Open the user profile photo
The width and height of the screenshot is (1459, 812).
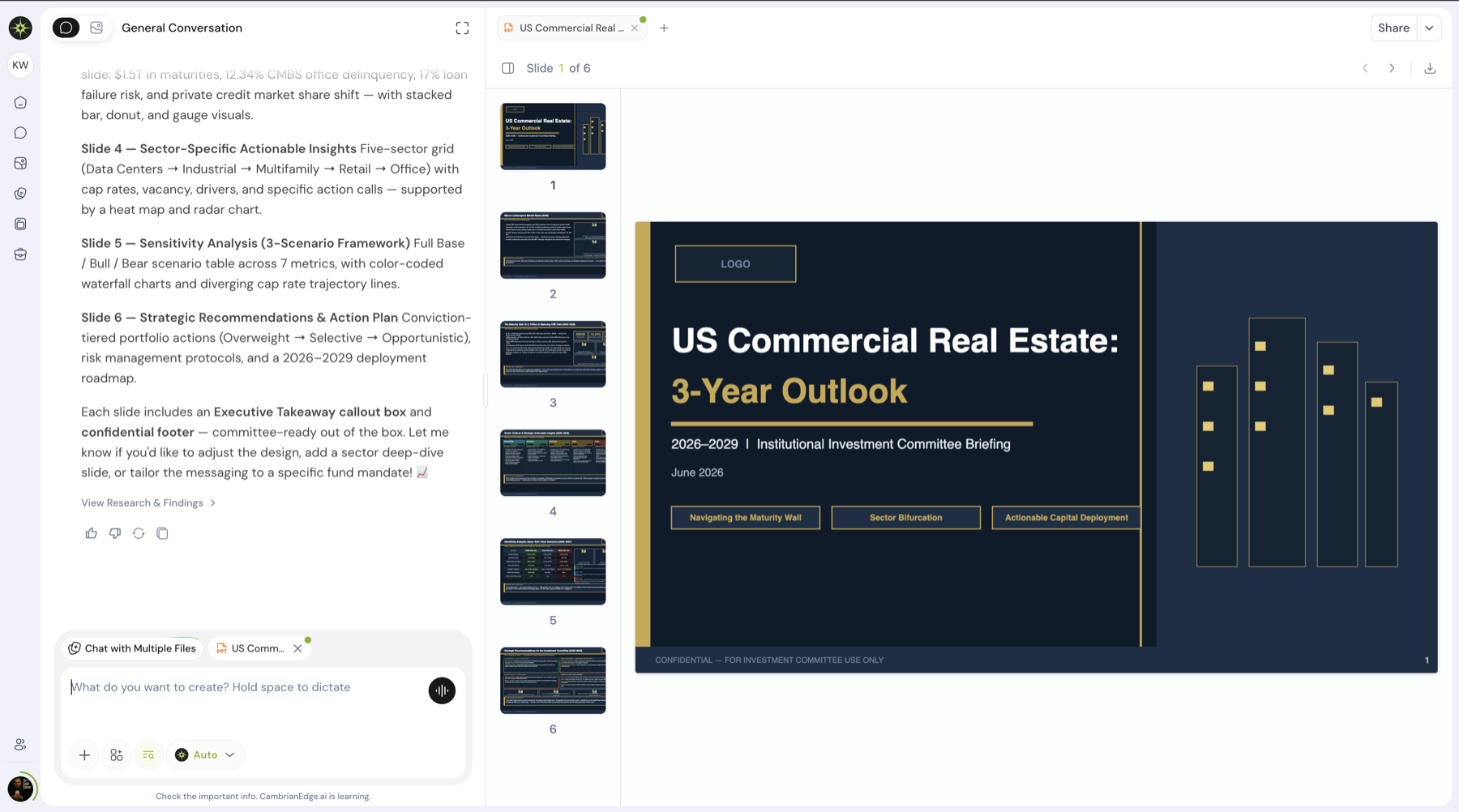tap(20, 788)
